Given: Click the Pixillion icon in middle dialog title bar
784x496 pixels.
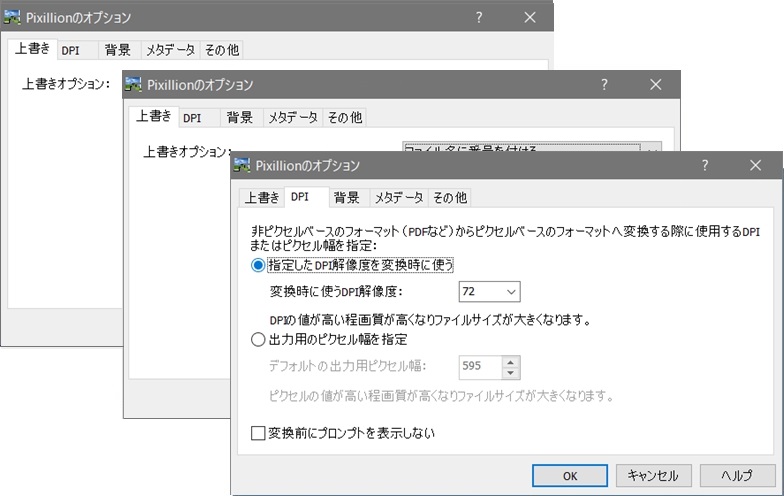Looking at the screenshot, I should coord(133,84).
